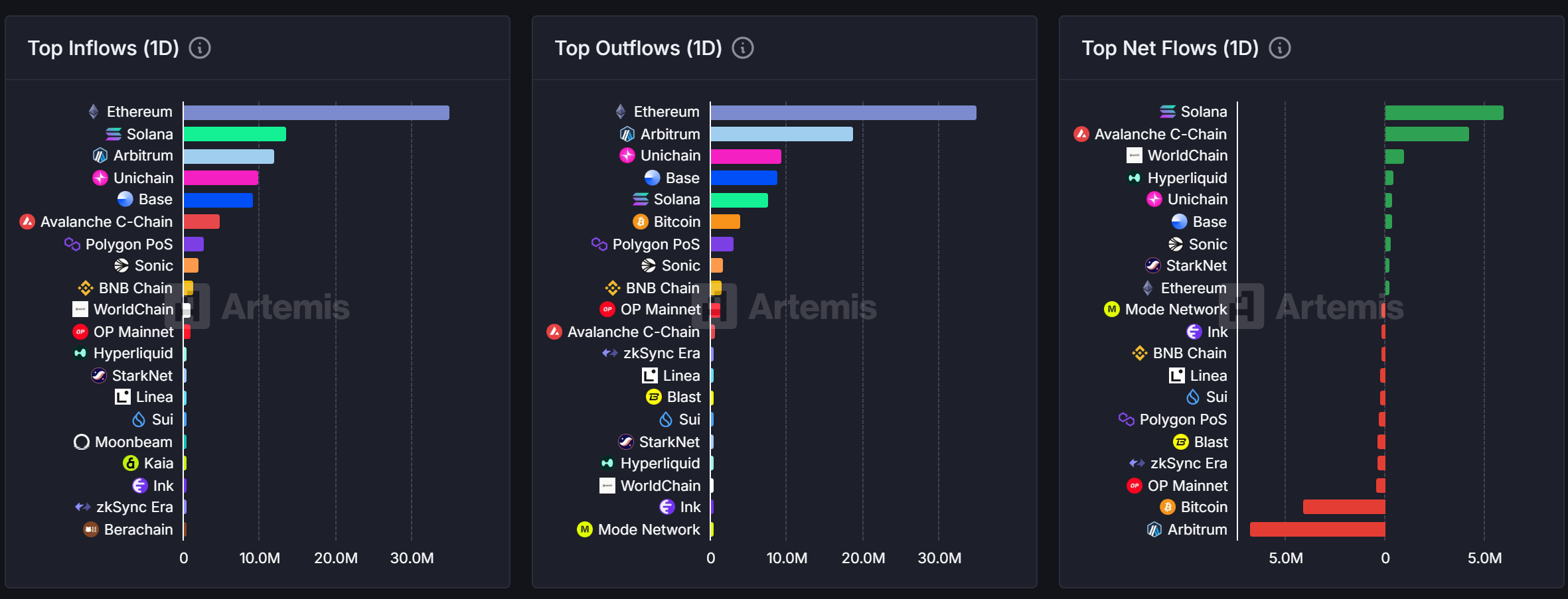Viewport: 1568px width, 599px height.
Task: Click the Ethereum bar in Top Inflows chart
Action: pos(316,113)
